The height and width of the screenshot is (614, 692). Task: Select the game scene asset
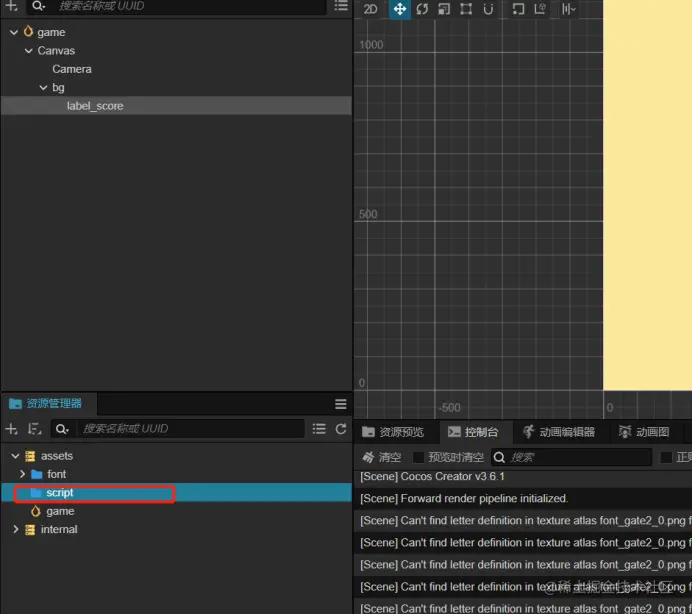pyautogui.click(x=60, y=511)
